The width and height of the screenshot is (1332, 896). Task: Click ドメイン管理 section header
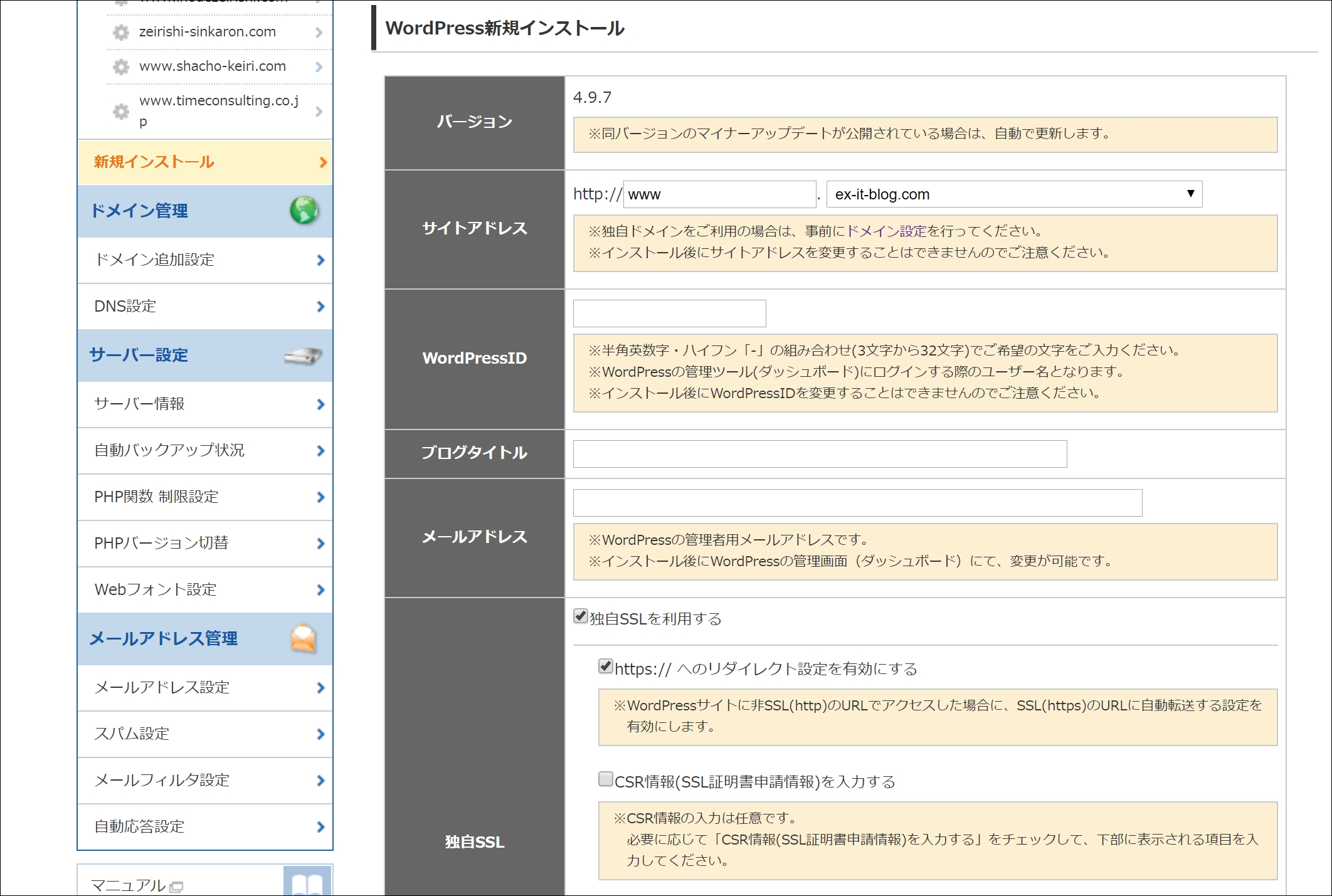point(205,211)
